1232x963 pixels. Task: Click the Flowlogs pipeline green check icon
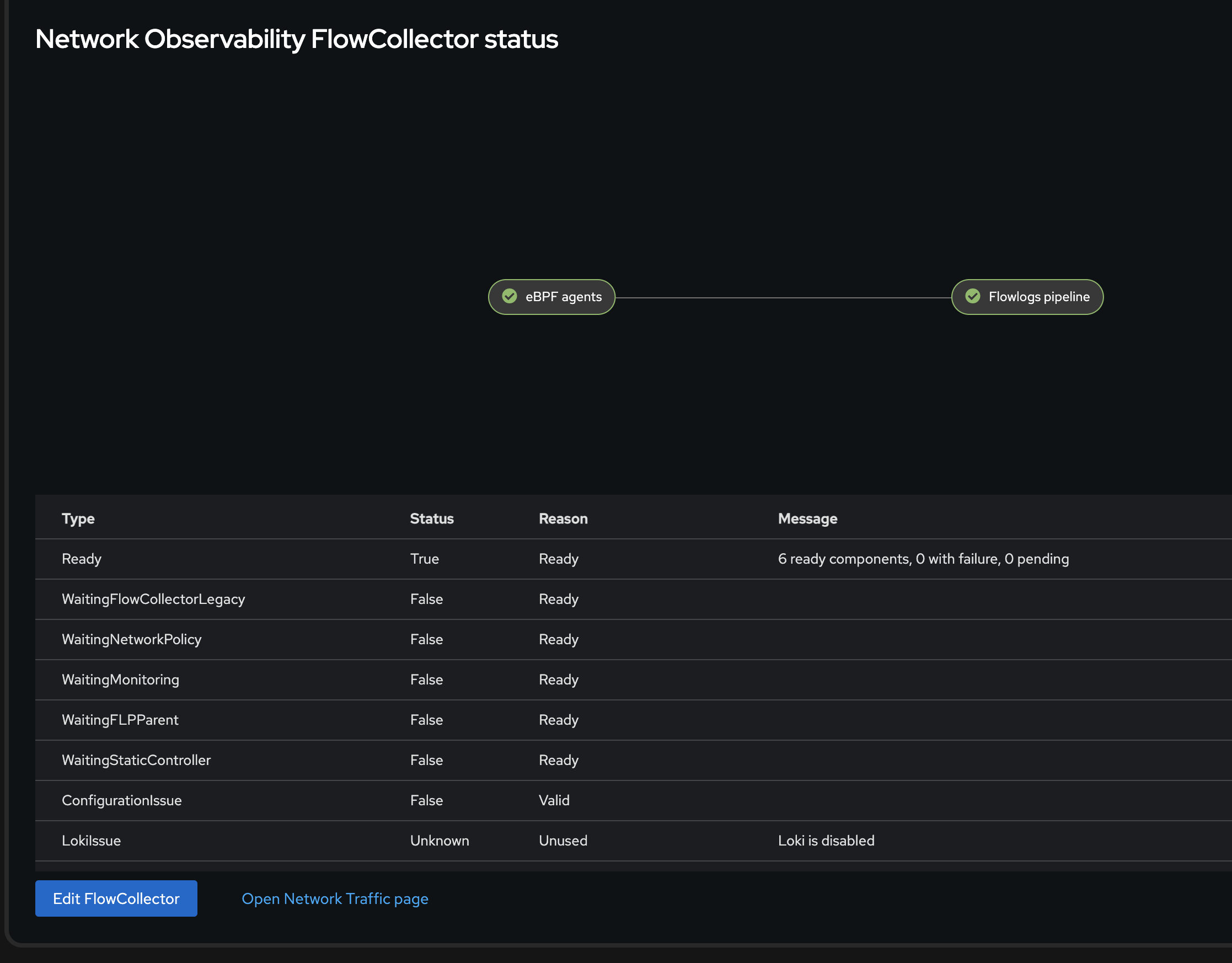(x=972, y=296)
